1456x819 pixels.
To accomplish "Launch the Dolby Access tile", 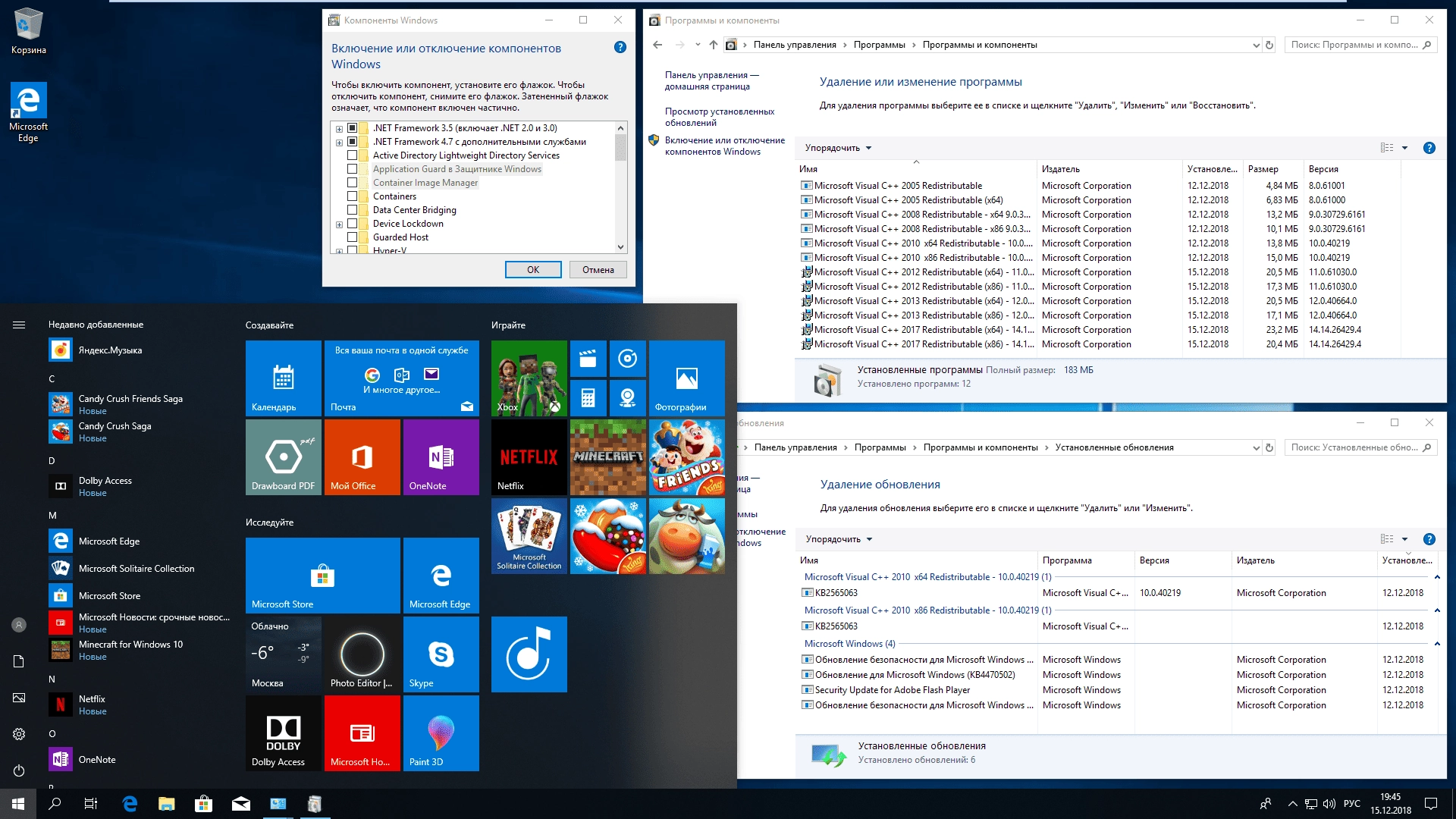I will click(284, 733).
